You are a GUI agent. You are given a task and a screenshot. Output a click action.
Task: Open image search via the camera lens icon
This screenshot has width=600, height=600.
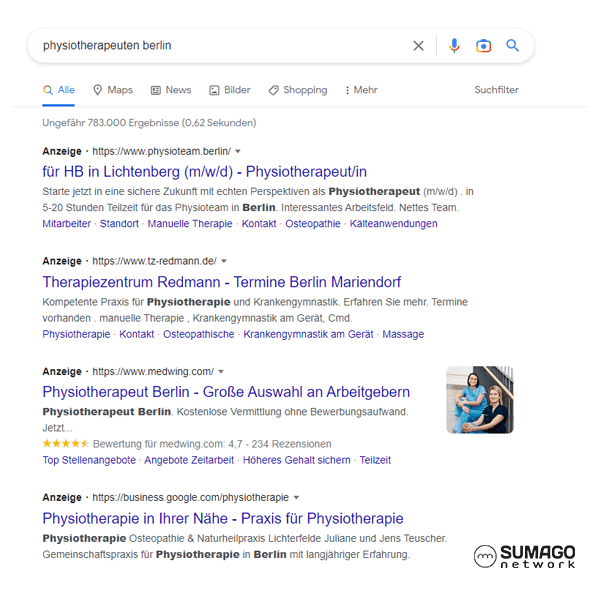483,46
